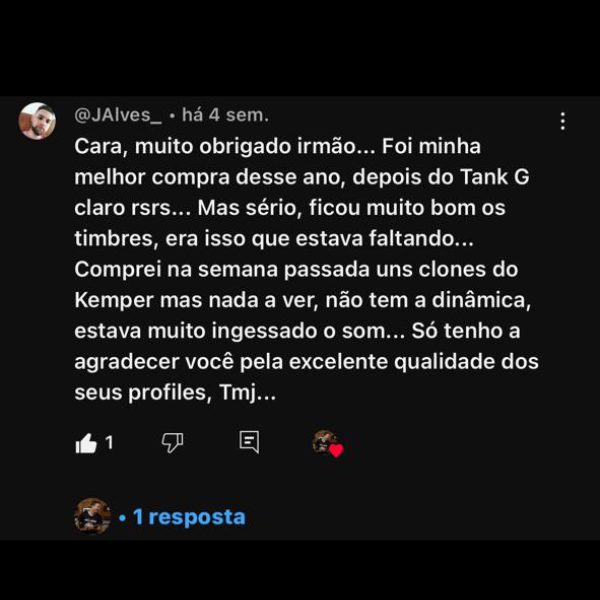The height and width of the screenshot is (600, 600).
Task: Click the word 'timbres' in the comment
Action: click(x=116, y=239)
